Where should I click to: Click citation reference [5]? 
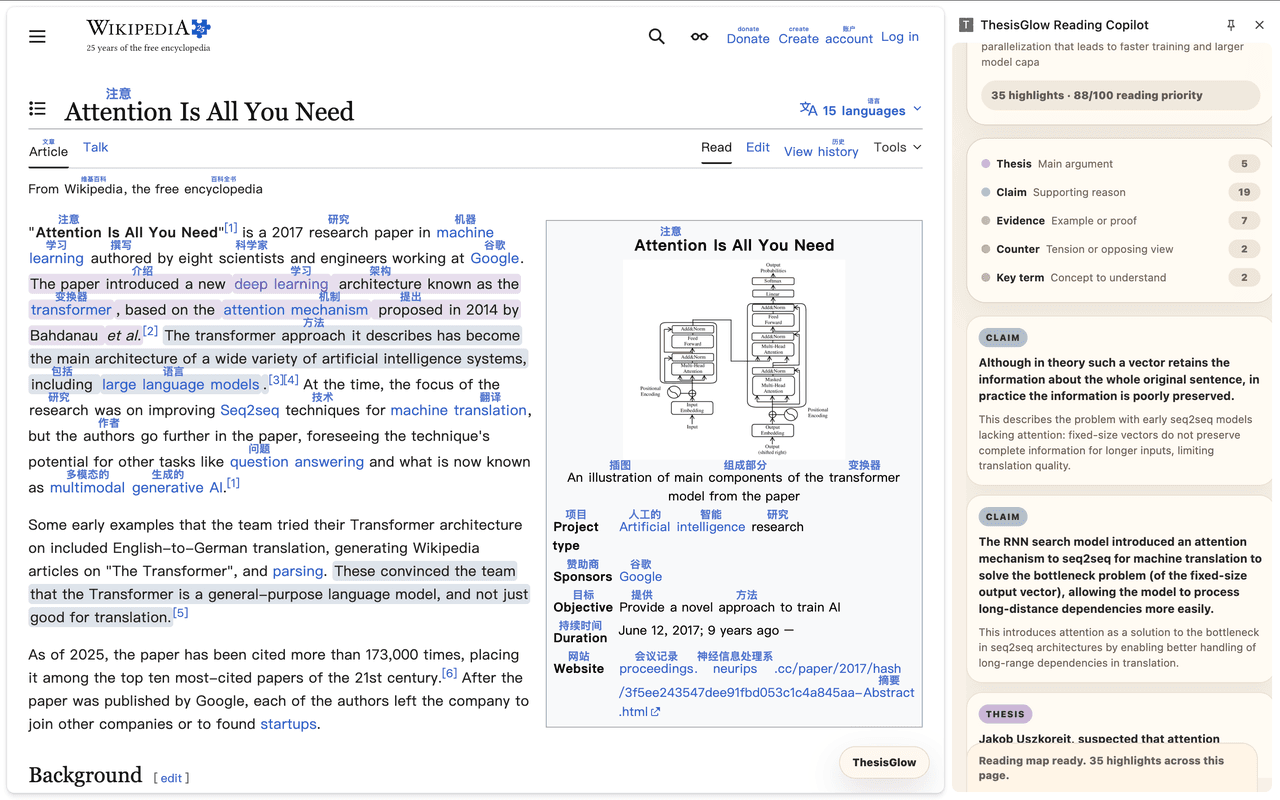pos(180,612)
